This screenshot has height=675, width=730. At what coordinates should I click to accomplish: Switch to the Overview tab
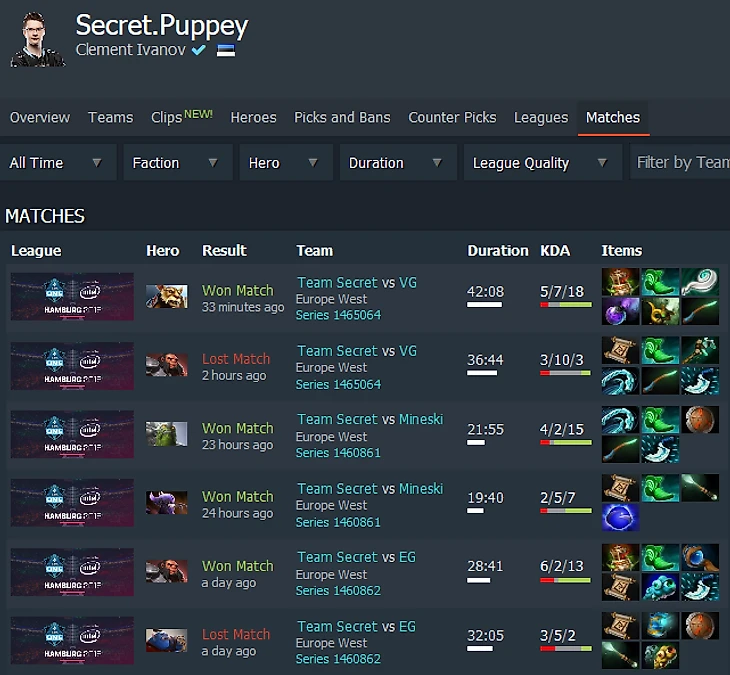tap(40, 117)
